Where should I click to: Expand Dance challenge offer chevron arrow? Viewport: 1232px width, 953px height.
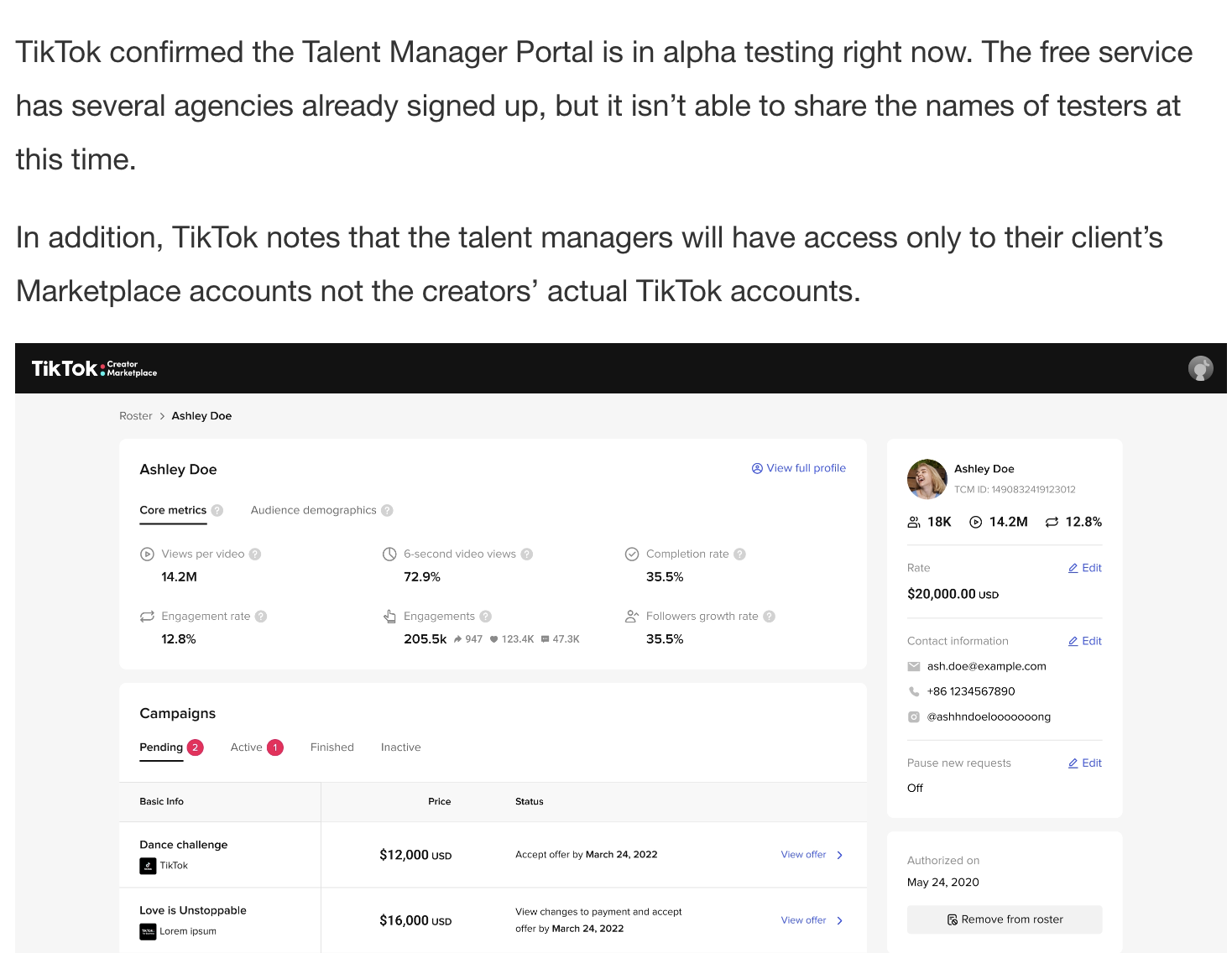point(839,855)
